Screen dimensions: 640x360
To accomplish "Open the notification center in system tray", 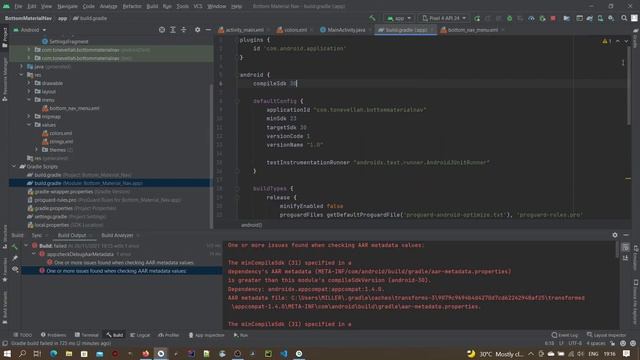I will pyautogui.click(x=627, y=353).
